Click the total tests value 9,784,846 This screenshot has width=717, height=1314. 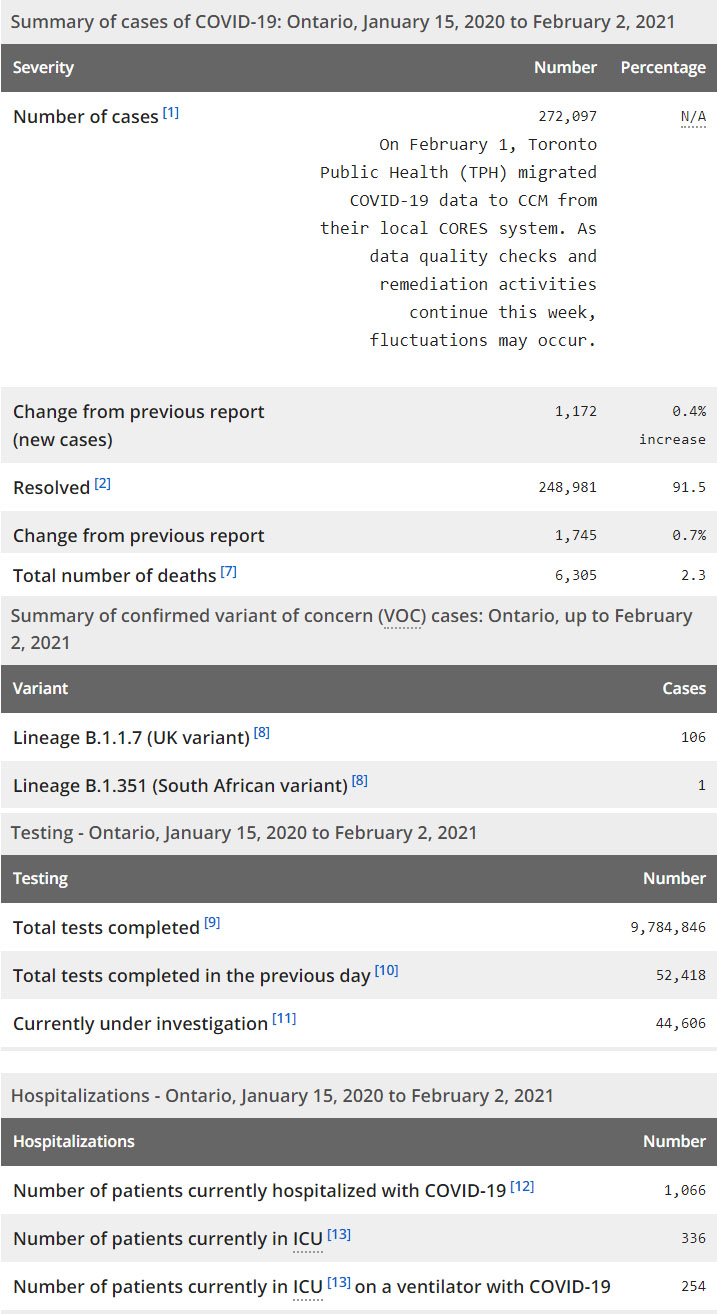click(668, 928)
